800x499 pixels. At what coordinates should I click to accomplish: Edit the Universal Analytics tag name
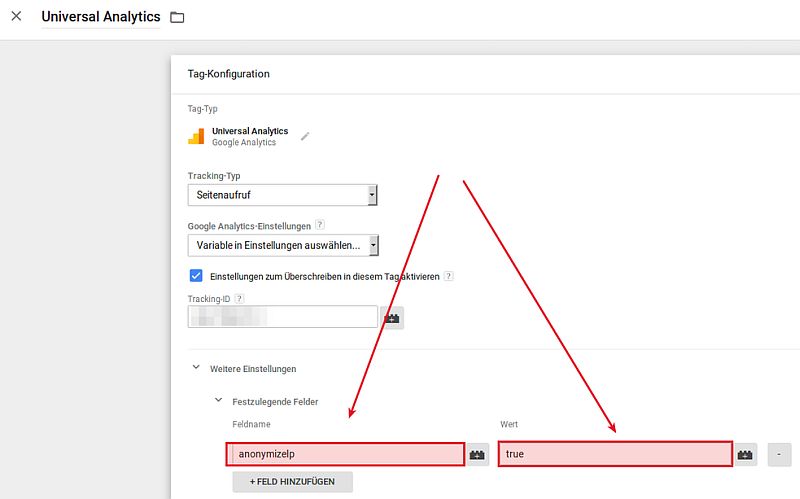[x=101, y=17]
